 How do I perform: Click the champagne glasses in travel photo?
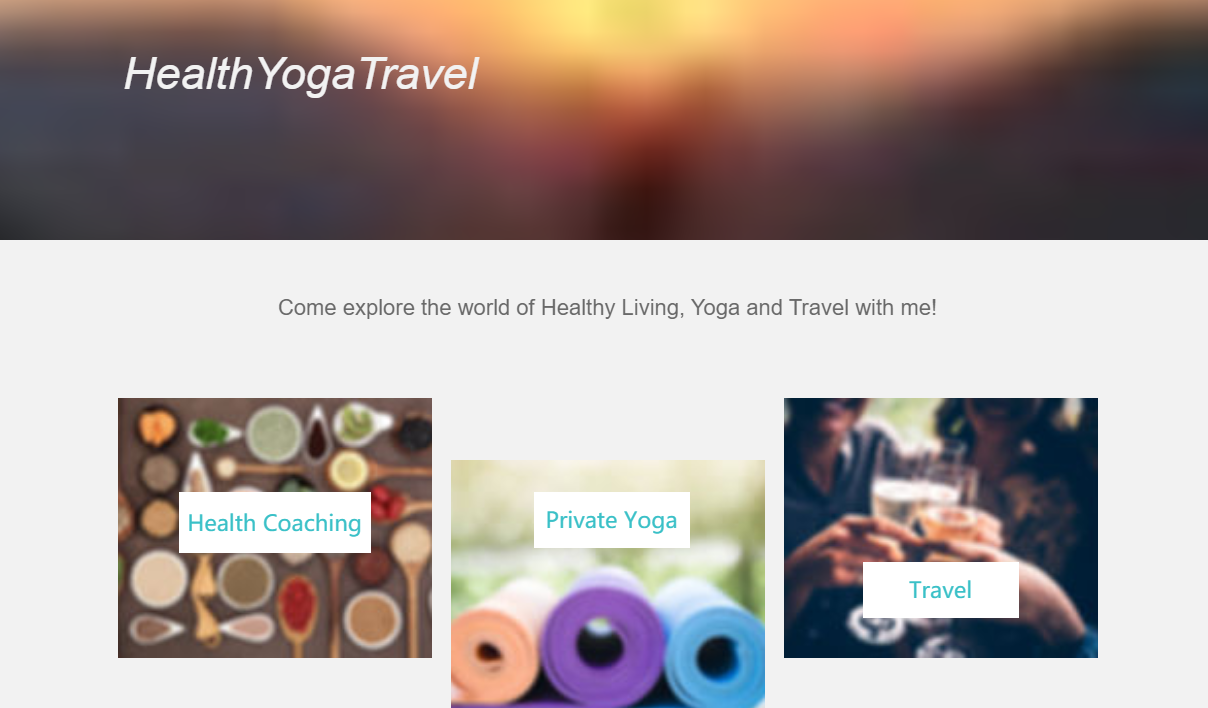coord(925,495)
